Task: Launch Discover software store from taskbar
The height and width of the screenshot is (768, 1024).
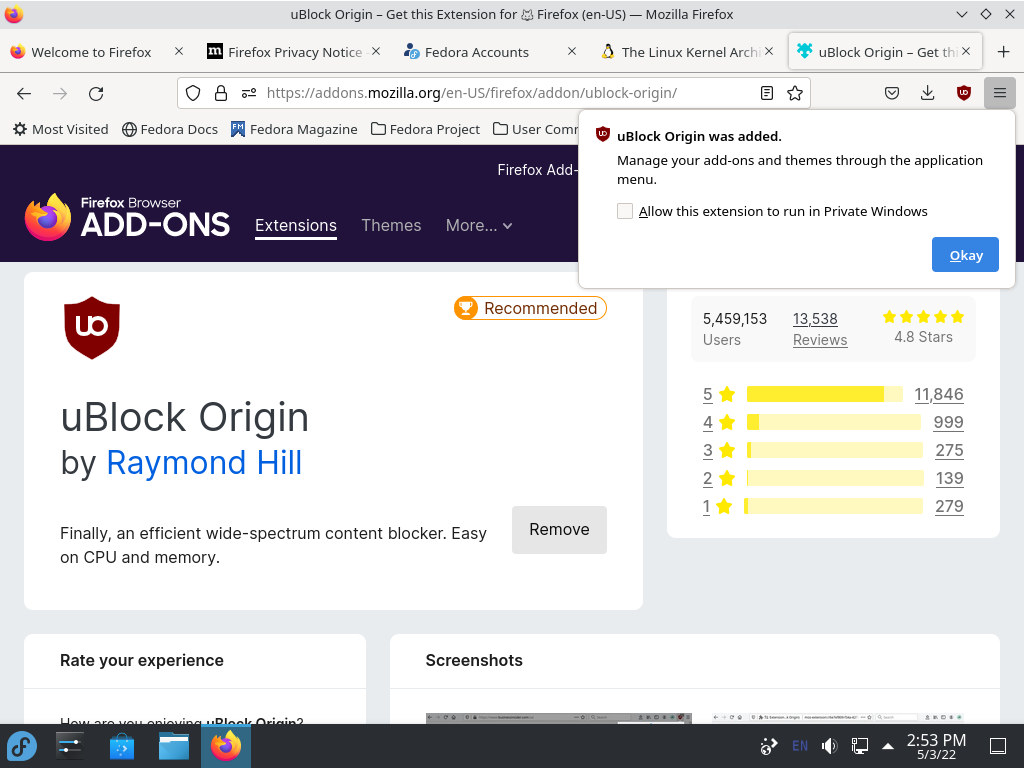Action: [121, 746]
